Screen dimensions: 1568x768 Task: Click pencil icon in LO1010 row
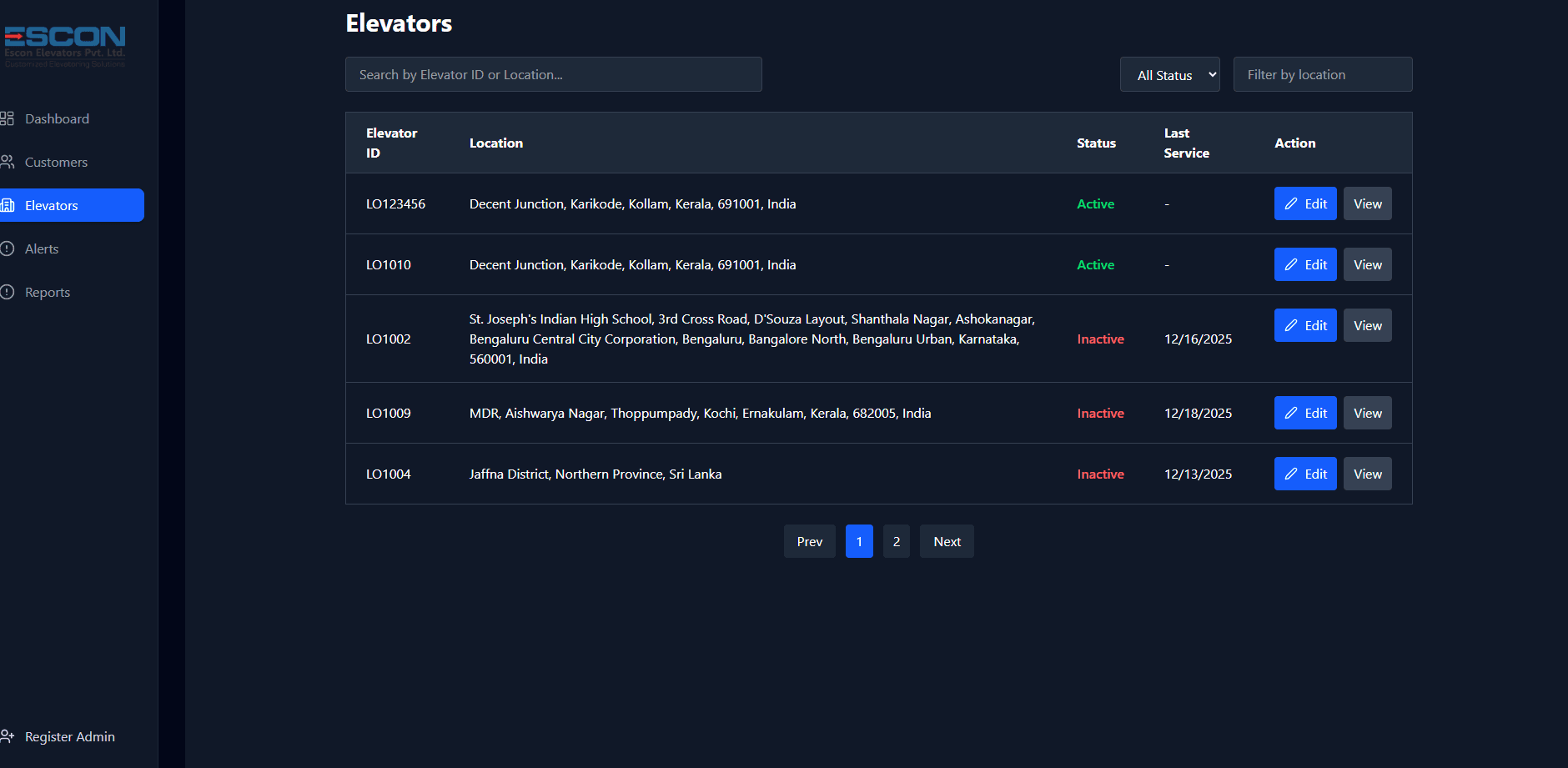[x=1291, y=264]
